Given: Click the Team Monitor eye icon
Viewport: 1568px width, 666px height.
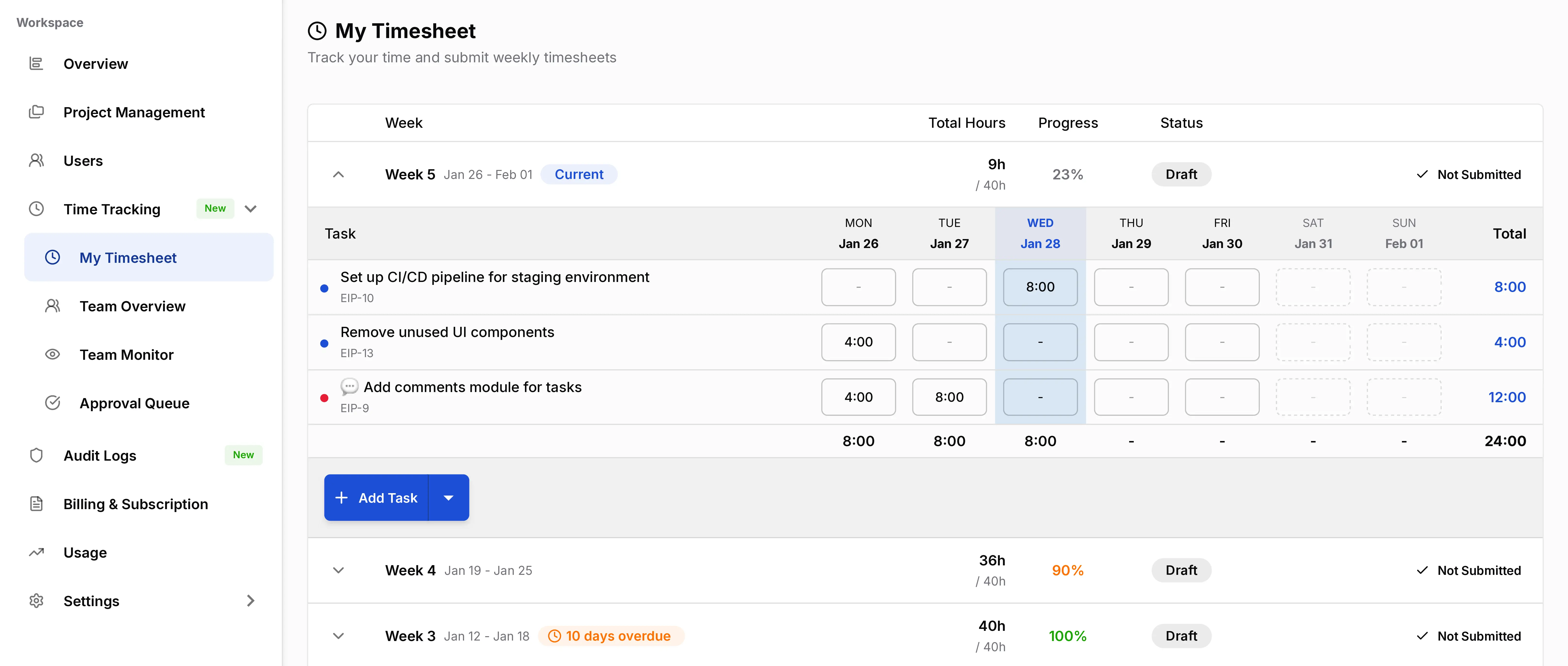Looking at the screenshot, I should click(x=53, y=354).
